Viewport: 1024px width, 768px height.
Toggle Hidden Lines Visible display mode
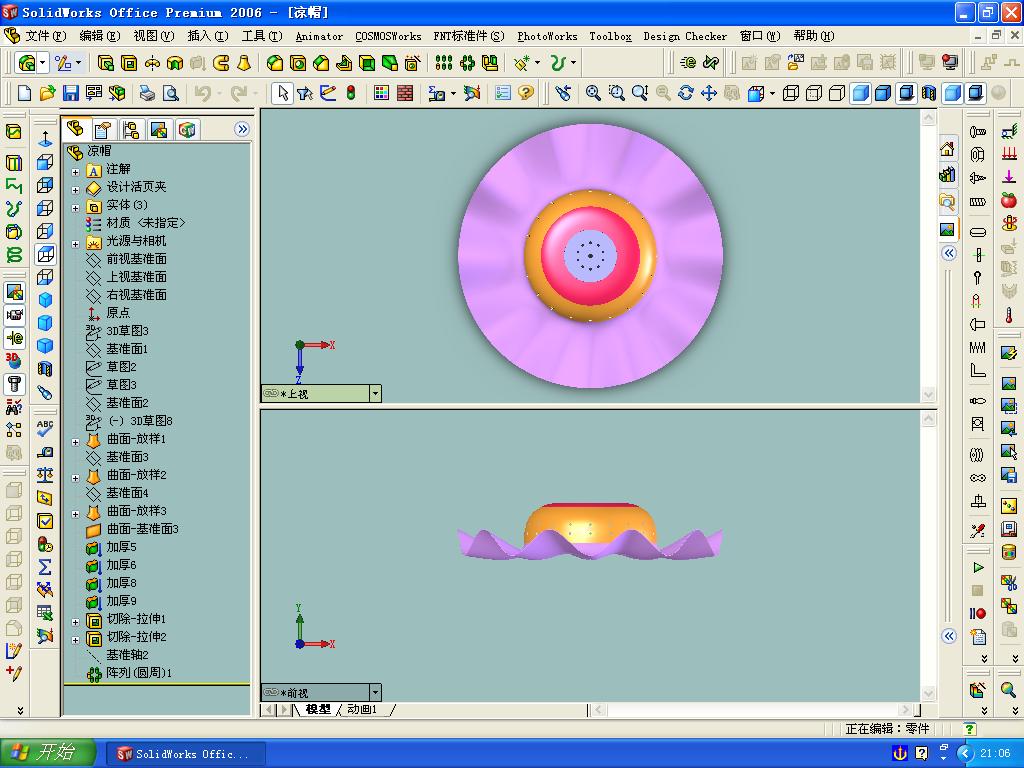814,93
